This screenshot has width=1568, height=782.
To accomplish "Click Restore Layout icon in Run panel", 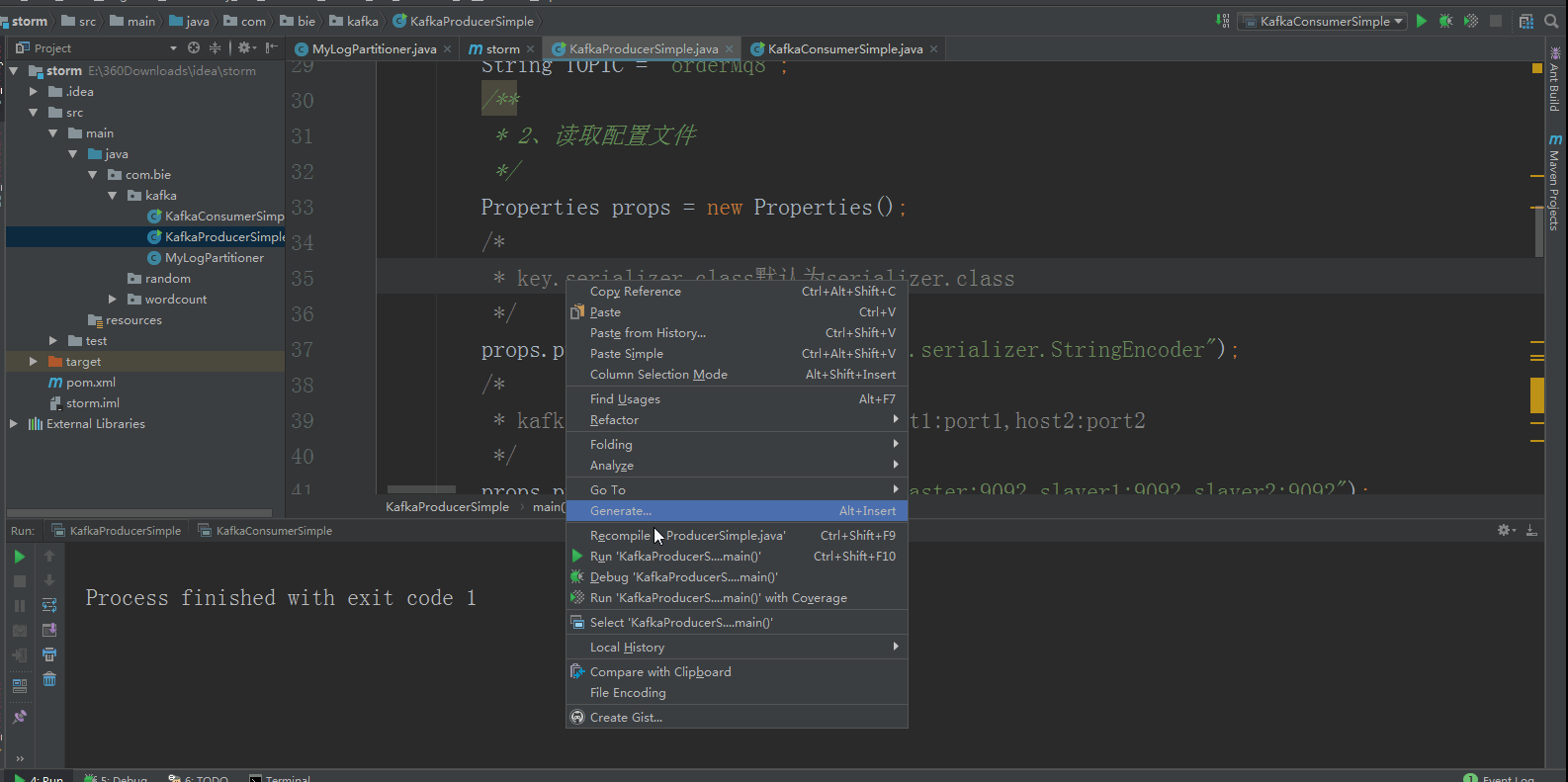I will pyautogui.click(x=19, y=684).
